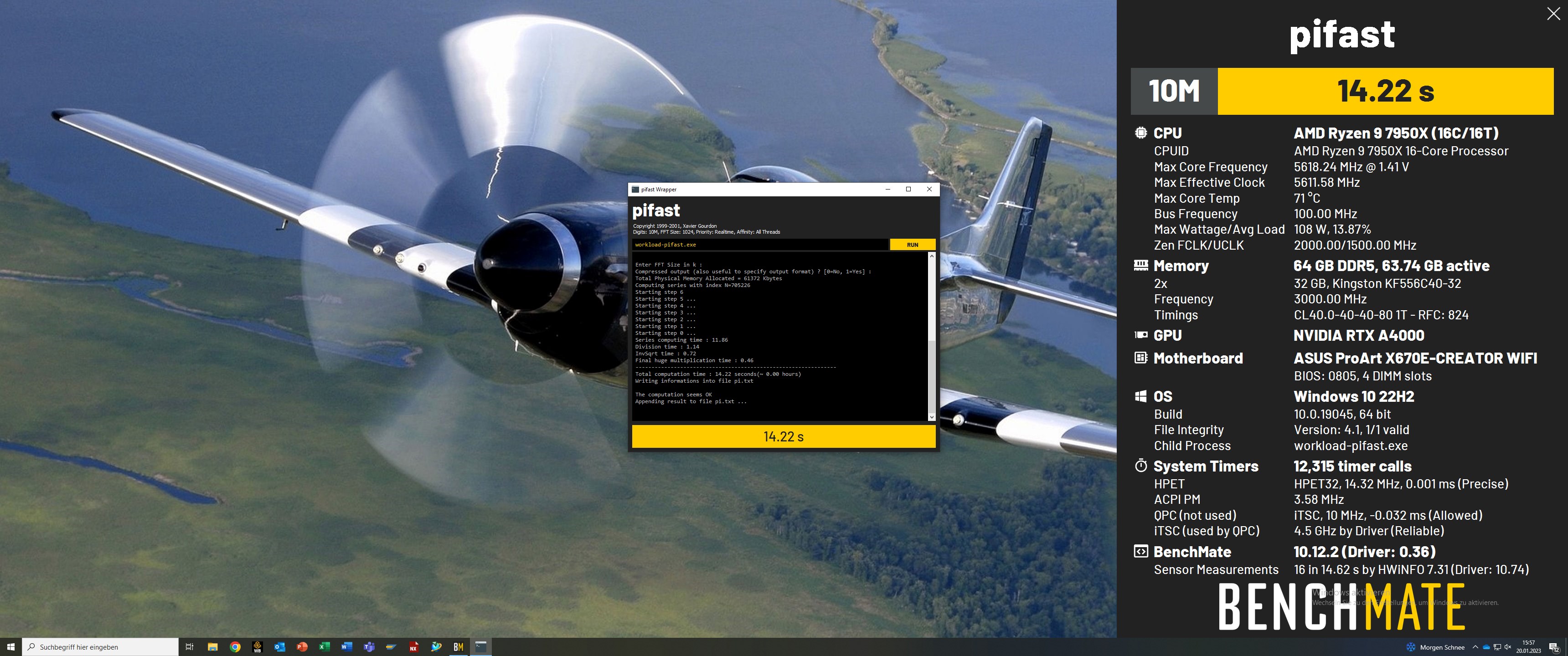The height and width of the screenshot is (656, 1568).
Task: Open the notification center with 12 notifications
Action: [x=1554, y=647]
